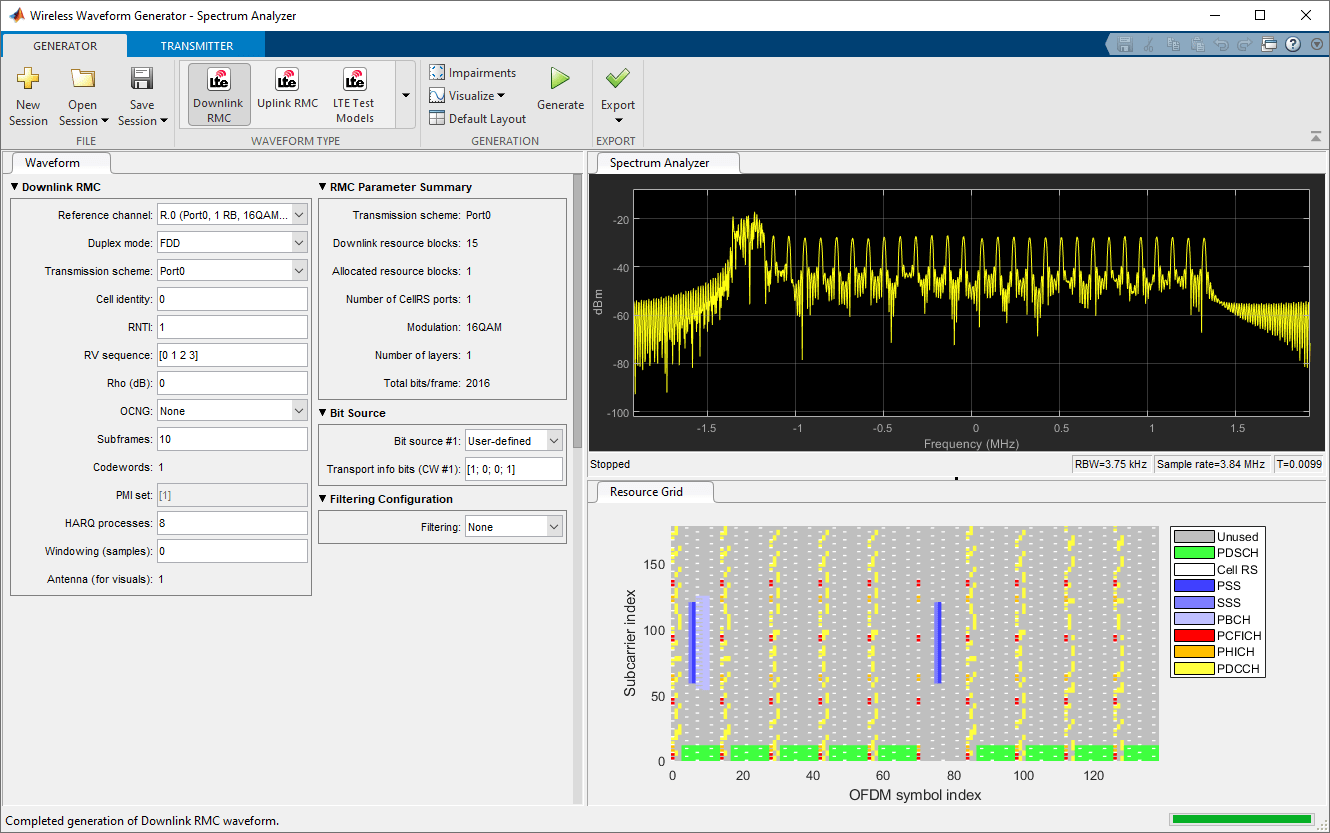Click the New Session icon
The image size is (1330, 833).
tap(28, 80)
